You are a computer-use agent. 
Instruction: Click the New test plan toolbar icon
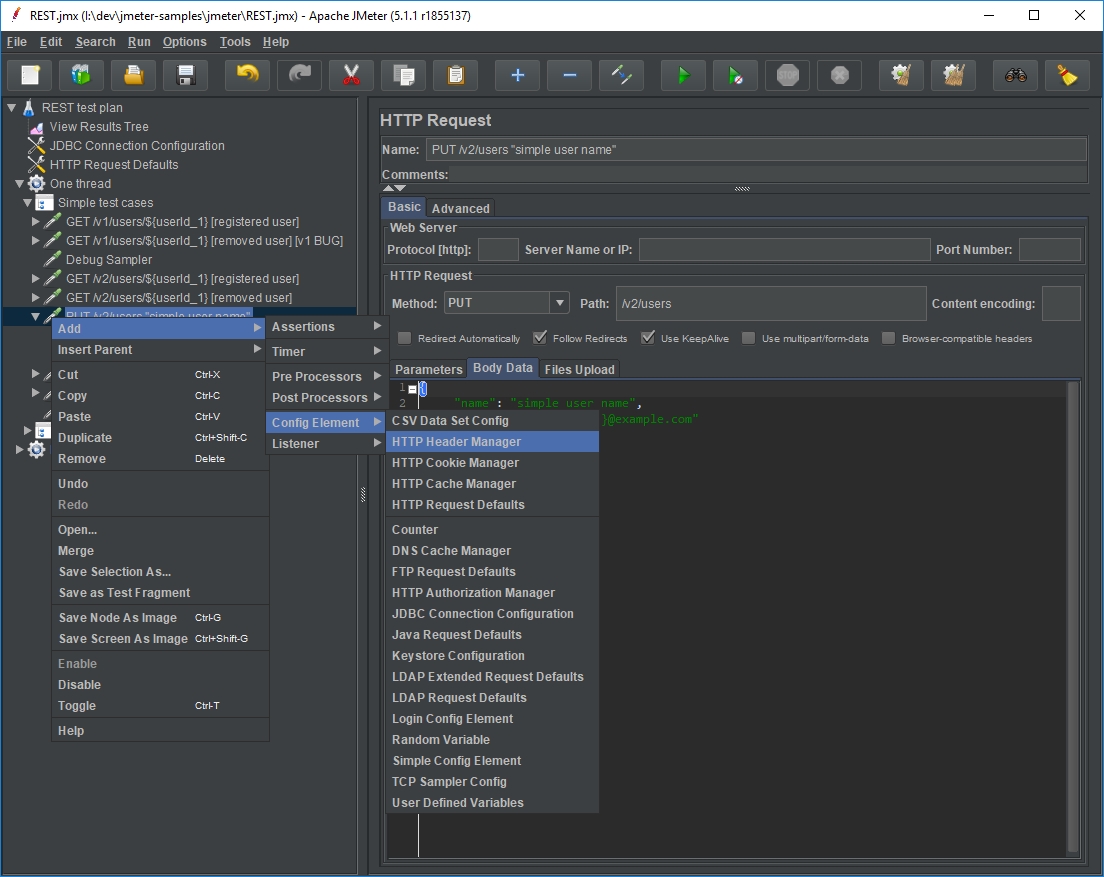tap(30, 75)
